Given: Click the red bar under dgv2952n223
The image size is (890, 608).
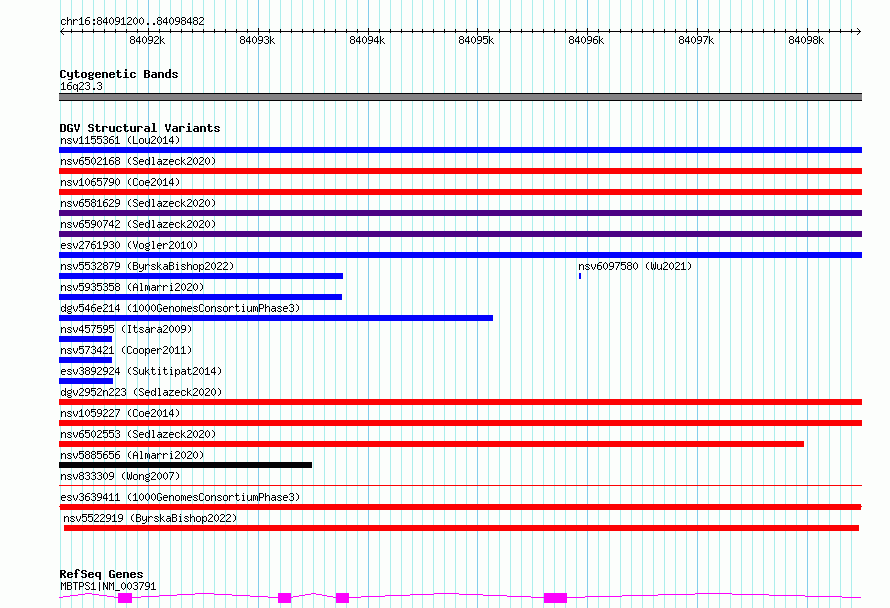Looking at the screenshot, I should 460,402.
